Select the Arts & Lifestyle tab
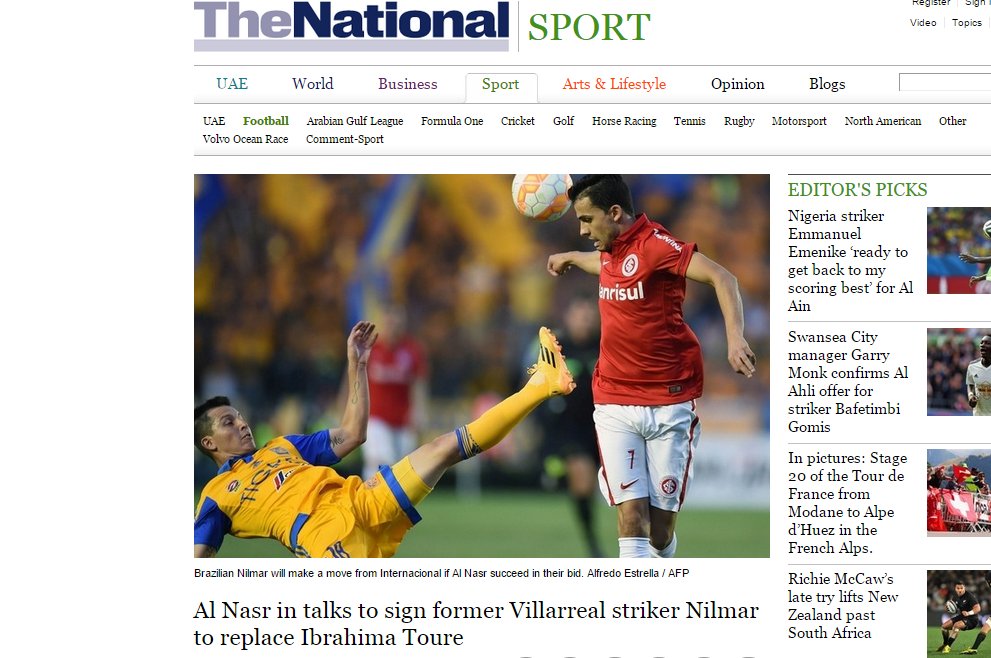 tap(614, 84)
